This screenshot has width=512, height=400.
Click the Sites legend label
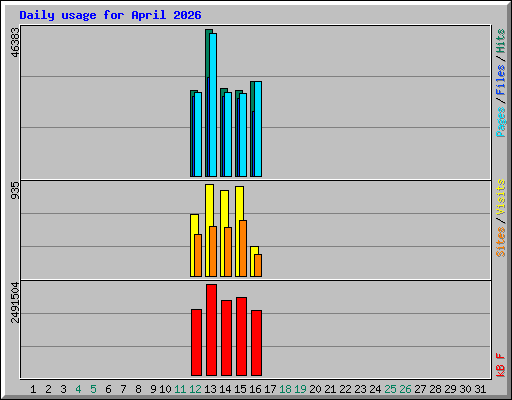click(501, 242)
